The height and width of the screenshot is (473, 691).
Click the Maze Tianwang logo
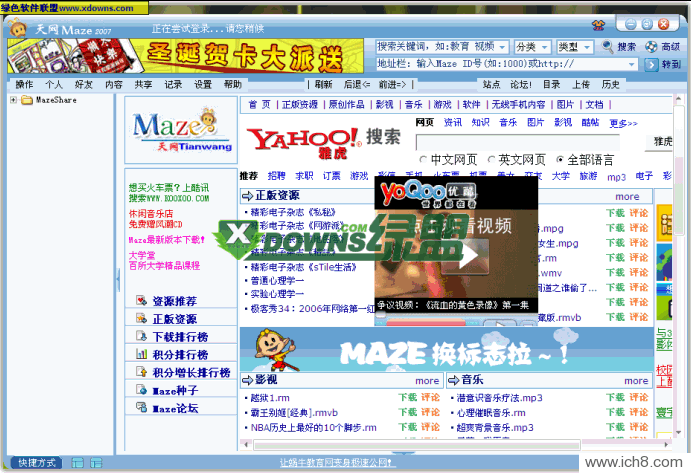coord(182,130)
